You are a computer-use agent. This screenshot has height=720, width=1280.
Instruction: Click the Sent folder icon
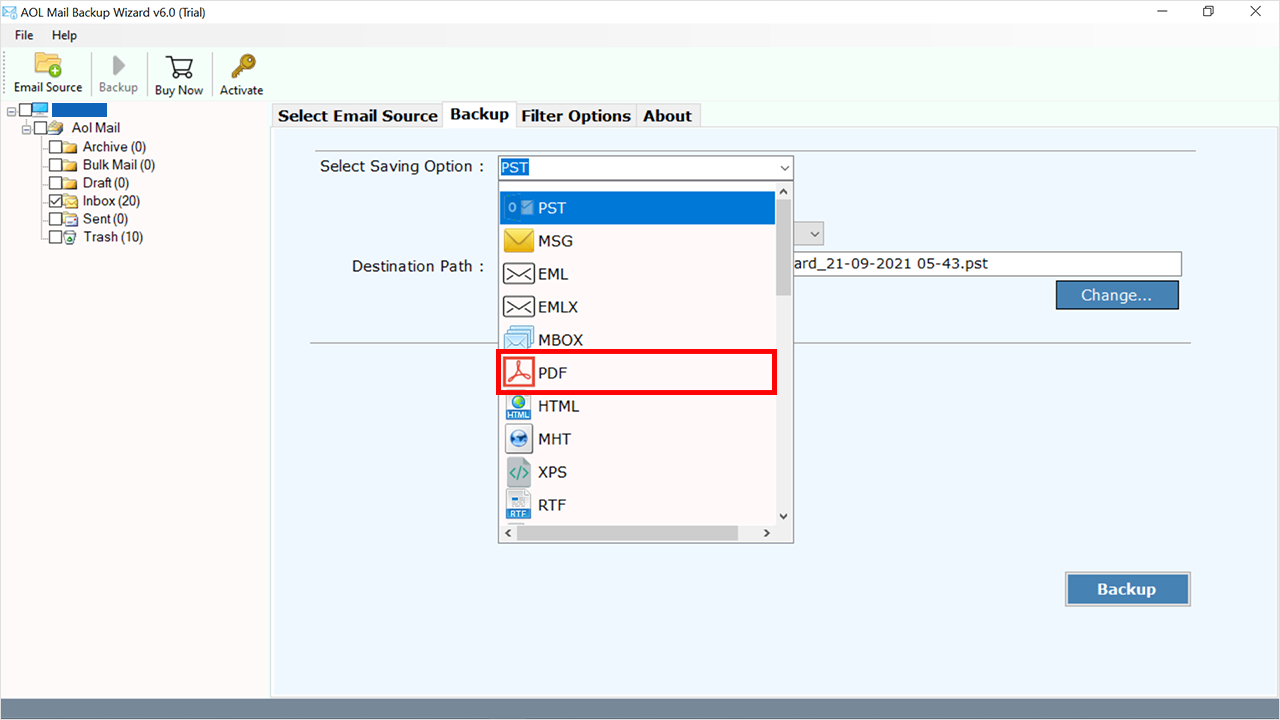point(70,219)
